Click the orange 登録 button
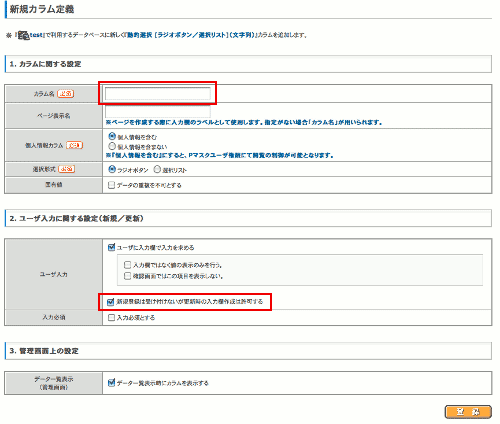Image resolution: width=500 pixels, height=424 pixels. pyautogui.click(x=468, y=412)
